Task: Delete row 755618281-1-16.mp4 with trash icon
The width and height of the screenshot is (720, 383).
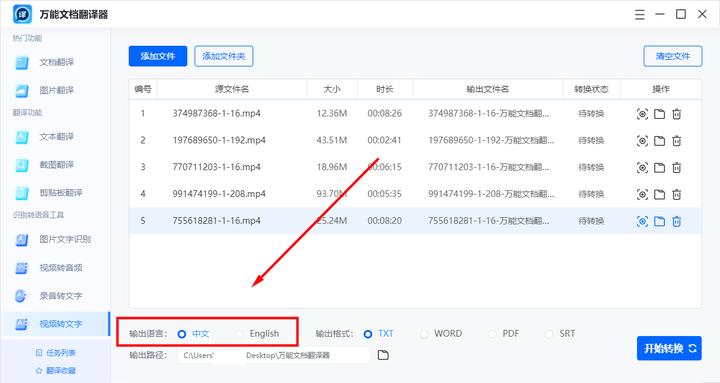Action: [676, 221]
